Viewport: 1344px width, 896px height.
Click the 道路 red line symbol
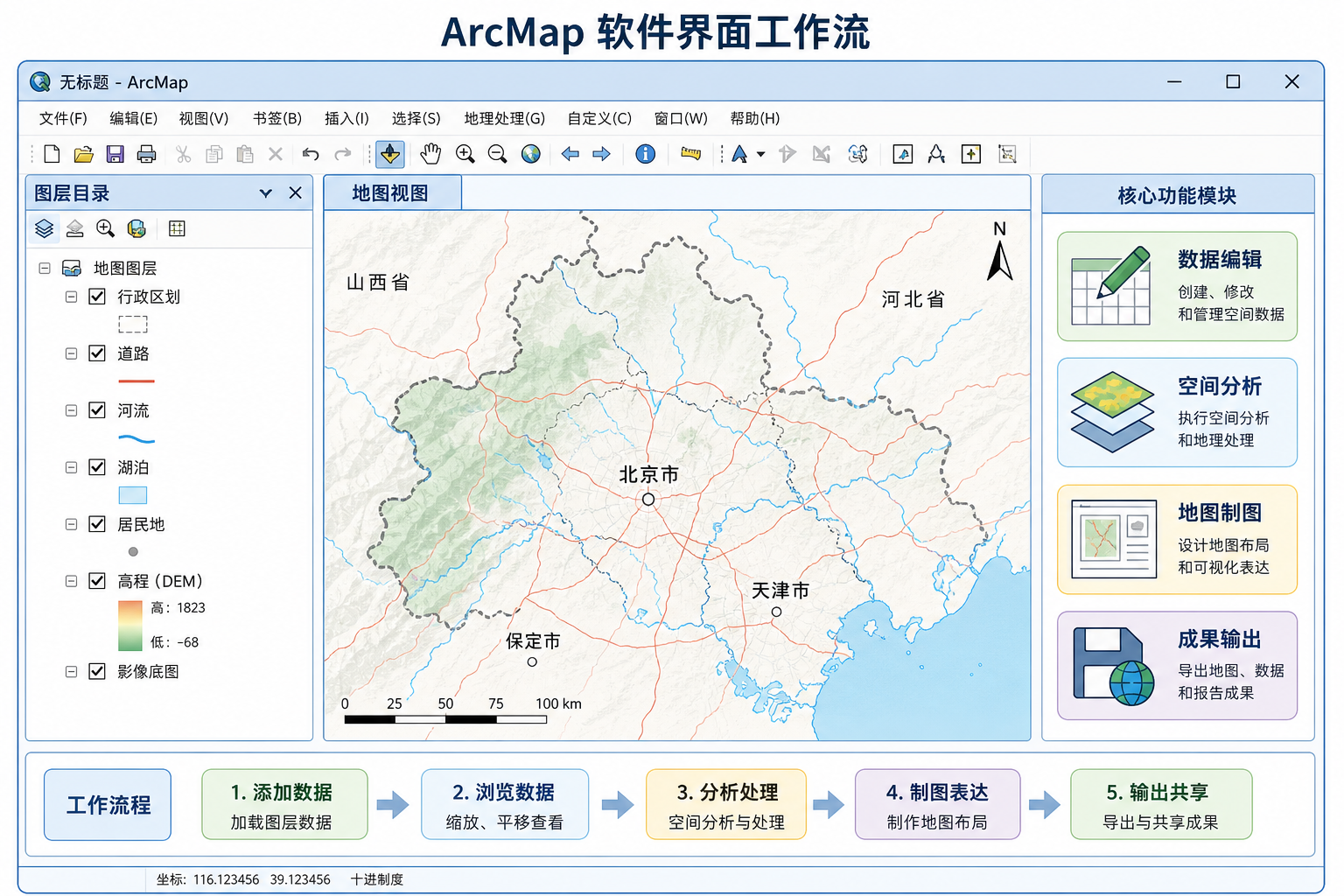(x=136, y=381)
